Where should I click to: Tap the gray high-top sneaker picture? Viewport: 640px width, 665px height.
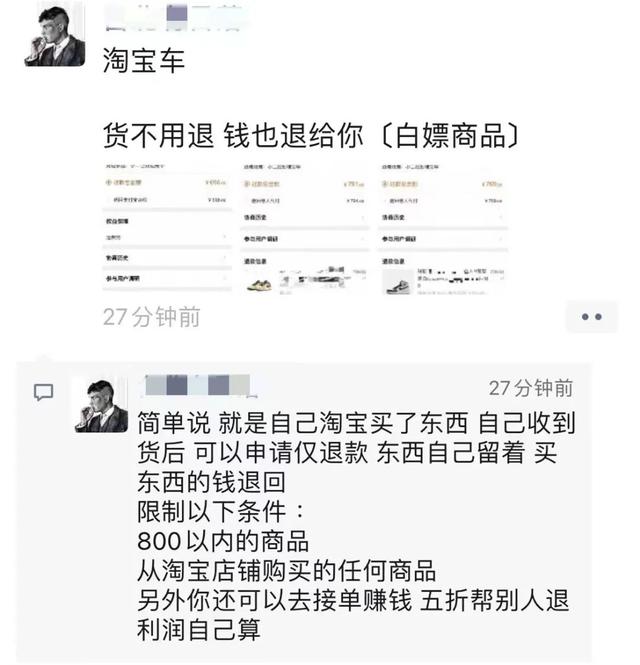397,282
